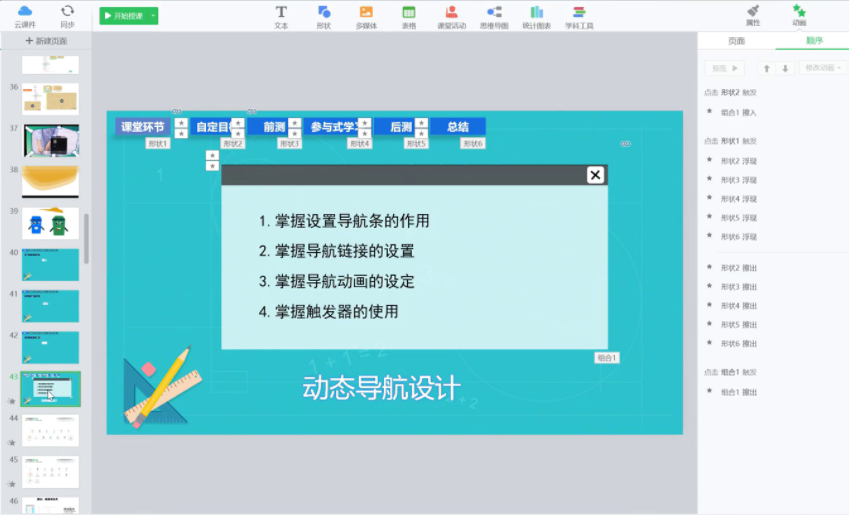Open the 多媒体 multimedia tool

coord(366,17)
